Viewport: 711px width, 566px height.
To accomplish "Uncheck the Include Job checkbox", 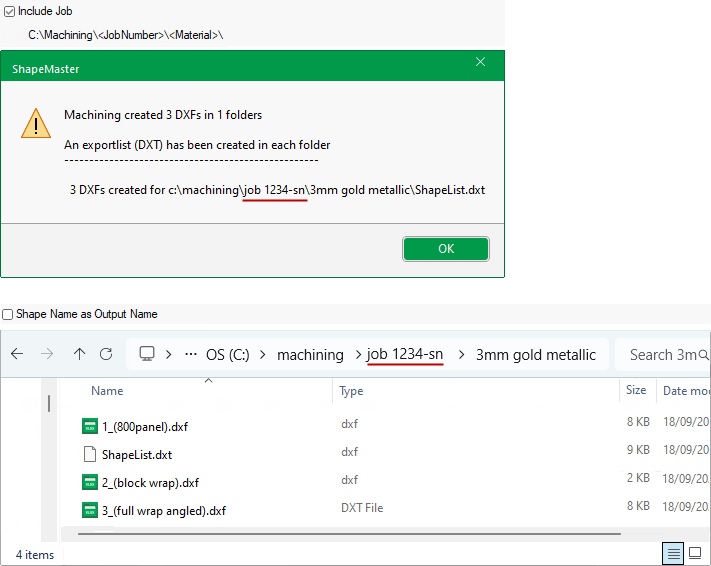I will (x=9, y=11).
